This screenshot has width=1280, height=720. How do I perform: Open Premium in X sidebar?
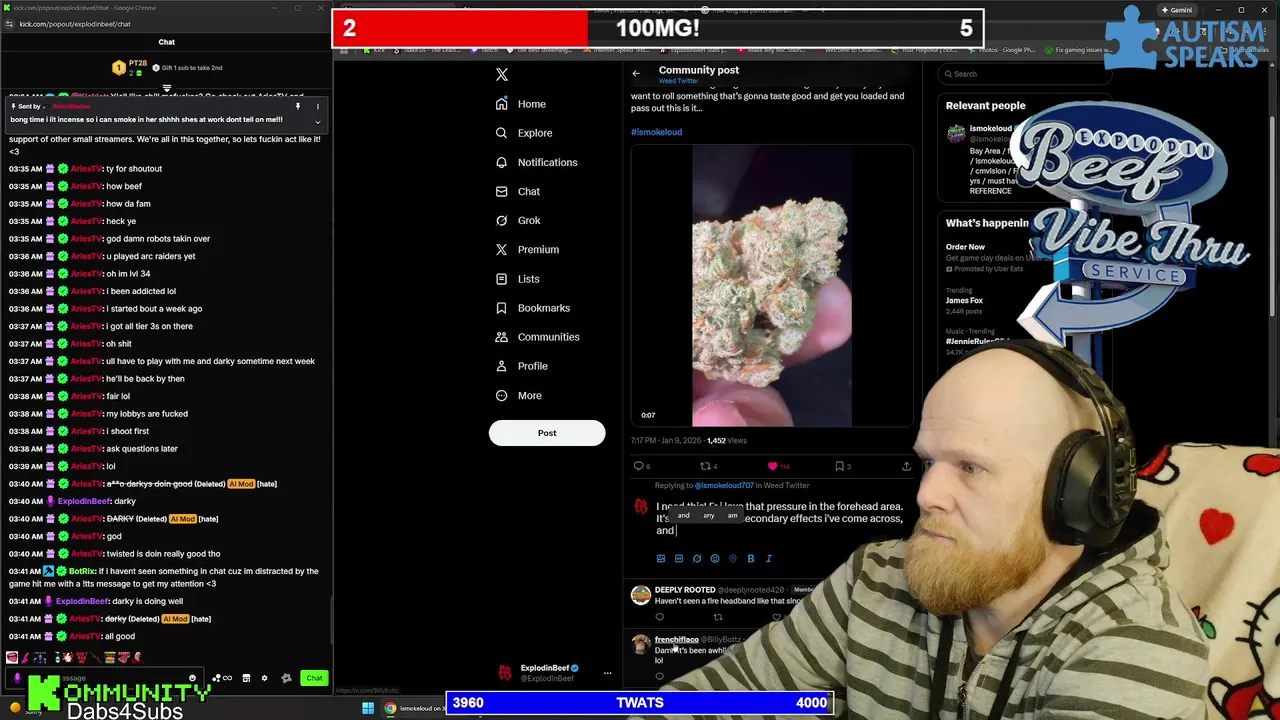[x=527, y=249]
